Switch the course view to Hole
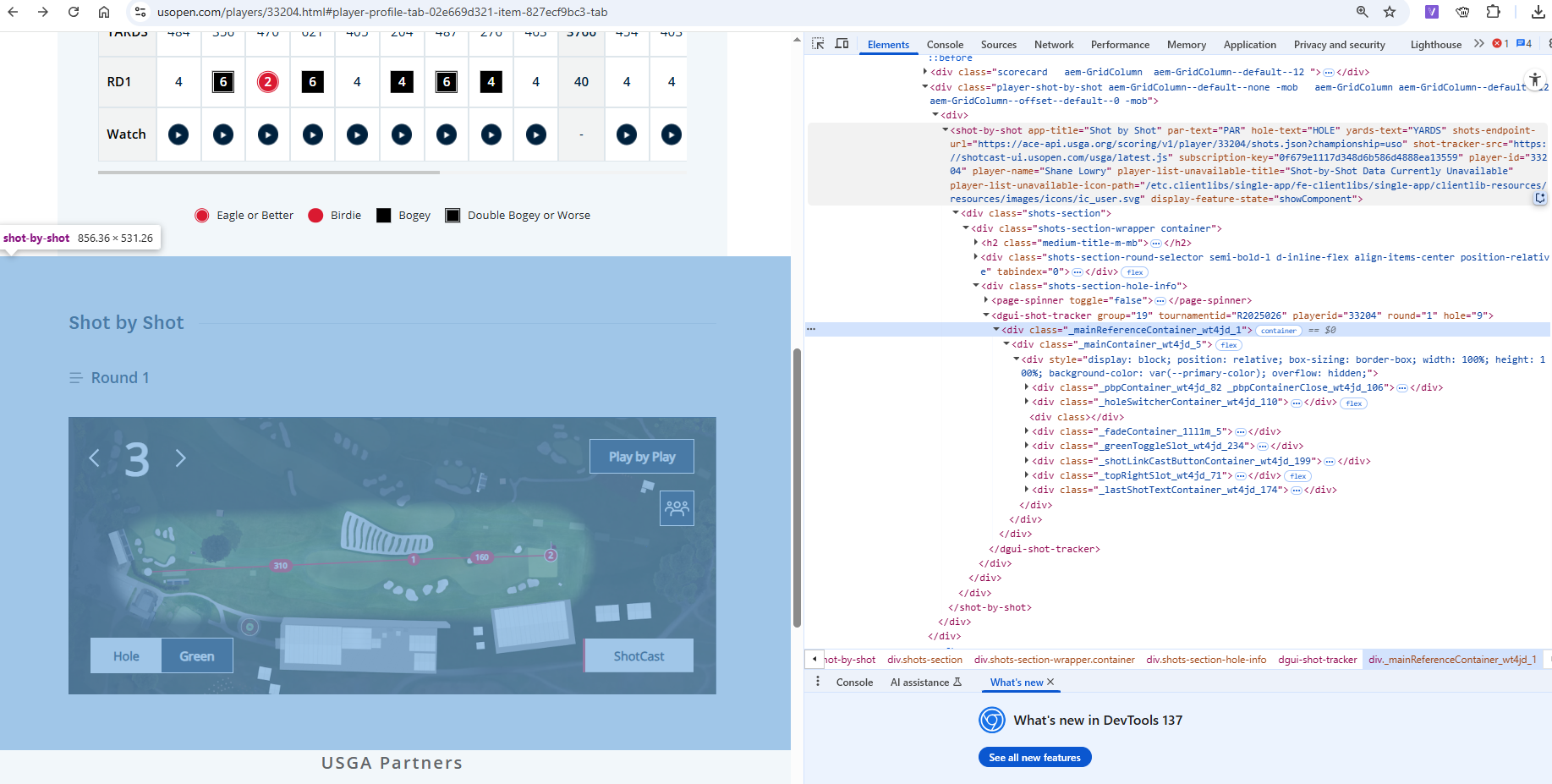This screenshot has width=1552, height=784. coord(126,656)
